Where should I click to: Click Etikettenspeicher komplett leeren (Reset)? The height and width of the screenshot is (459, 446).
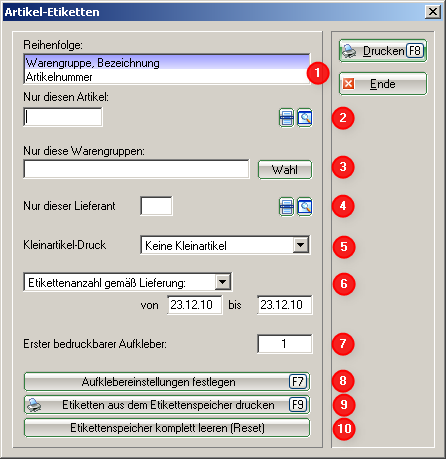167,428
